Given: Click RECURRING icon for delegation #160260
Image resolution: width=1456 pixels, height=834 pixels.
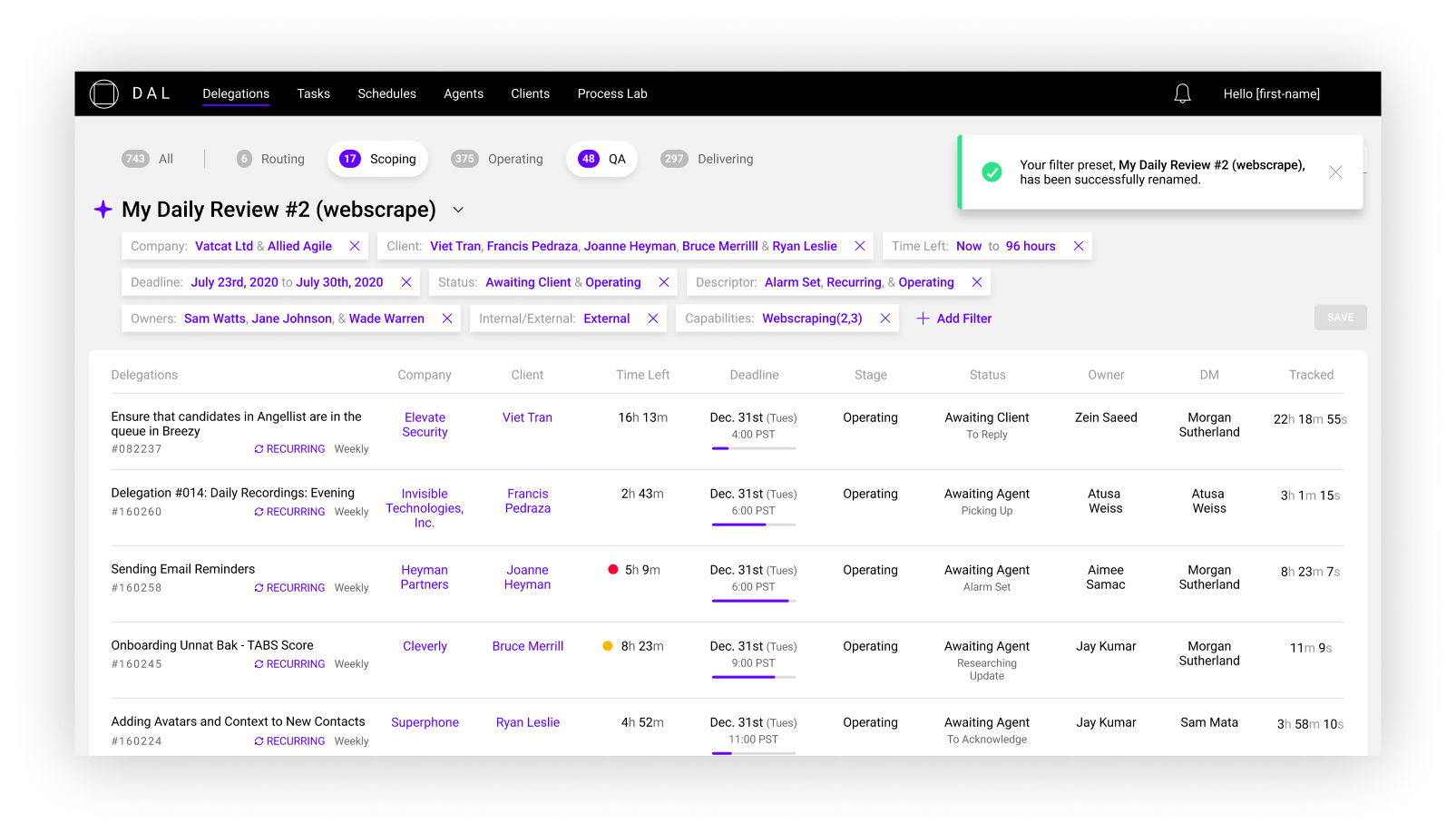Looking at the screenshot, I should pos(259,512).
